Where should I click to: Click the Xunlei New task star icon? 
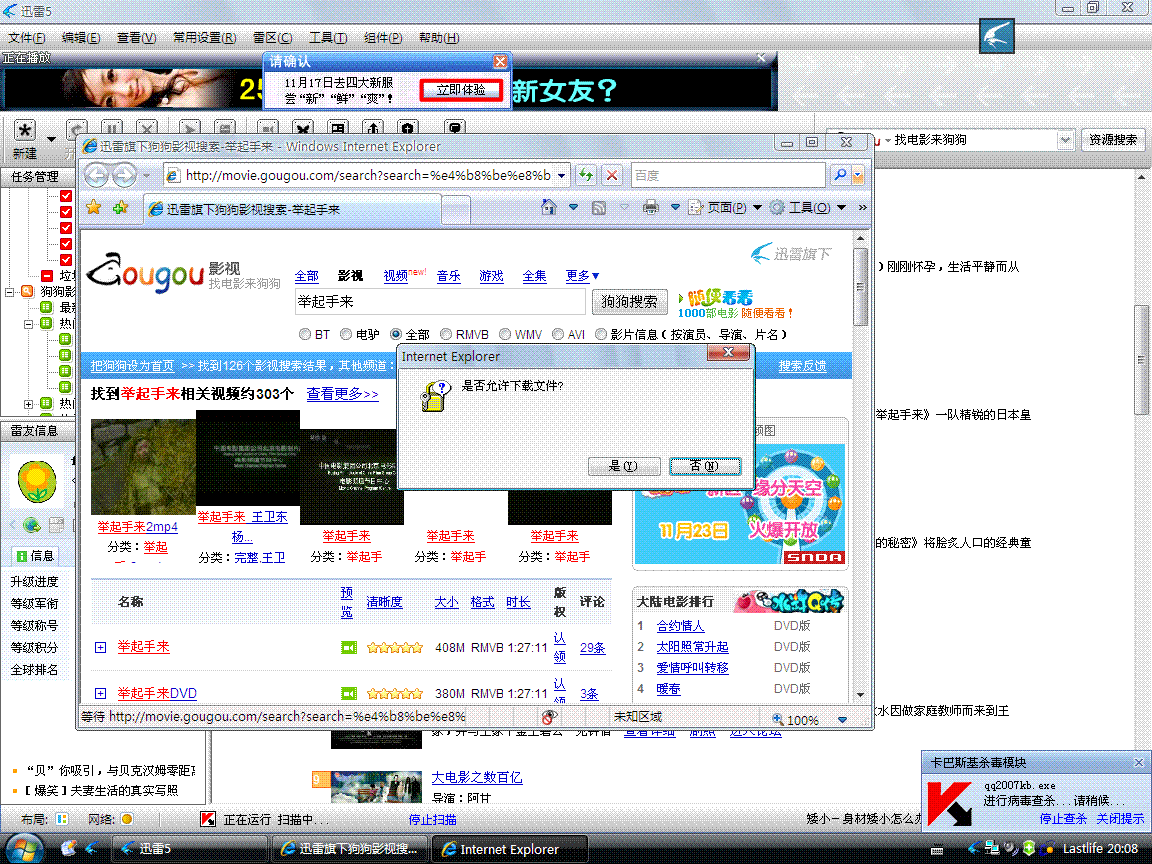[25, 131]
